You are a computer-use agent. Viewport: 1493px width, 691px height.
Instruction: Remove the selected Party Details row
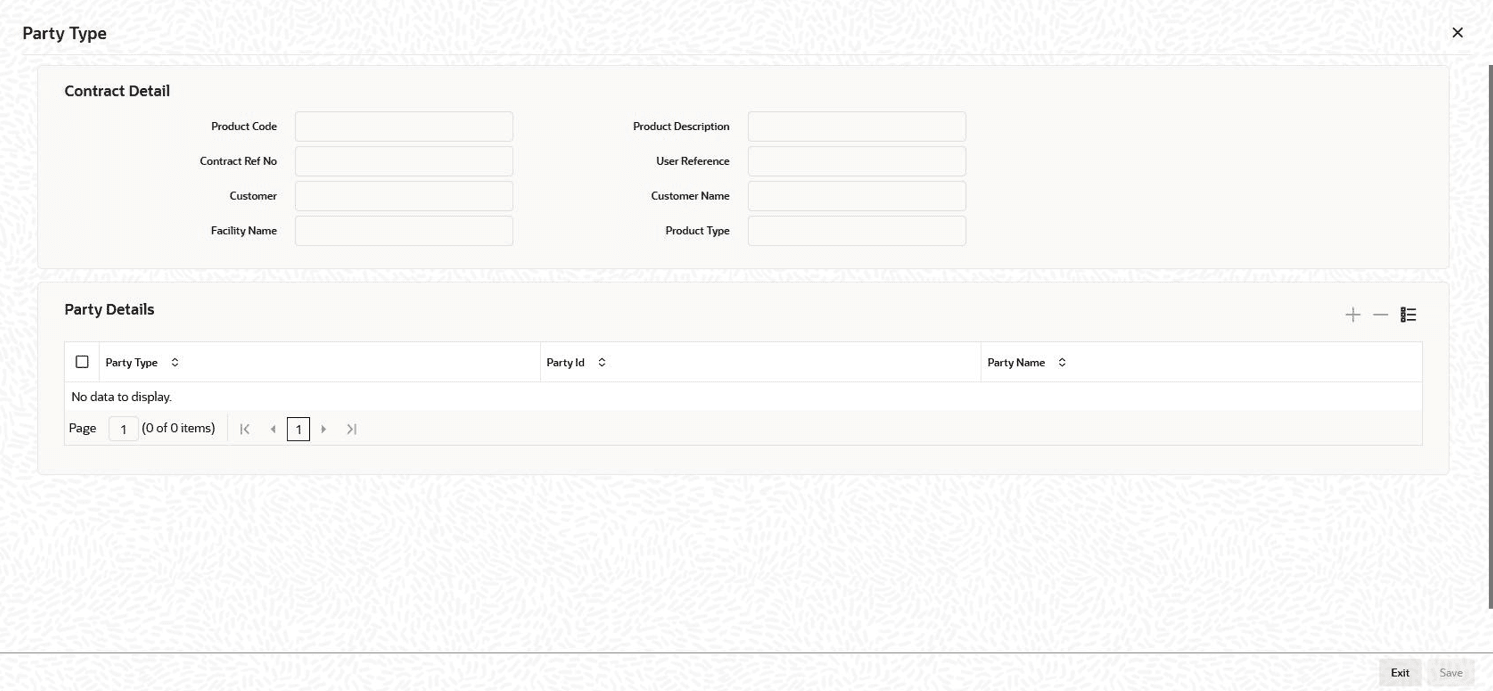pos(1381,315)
